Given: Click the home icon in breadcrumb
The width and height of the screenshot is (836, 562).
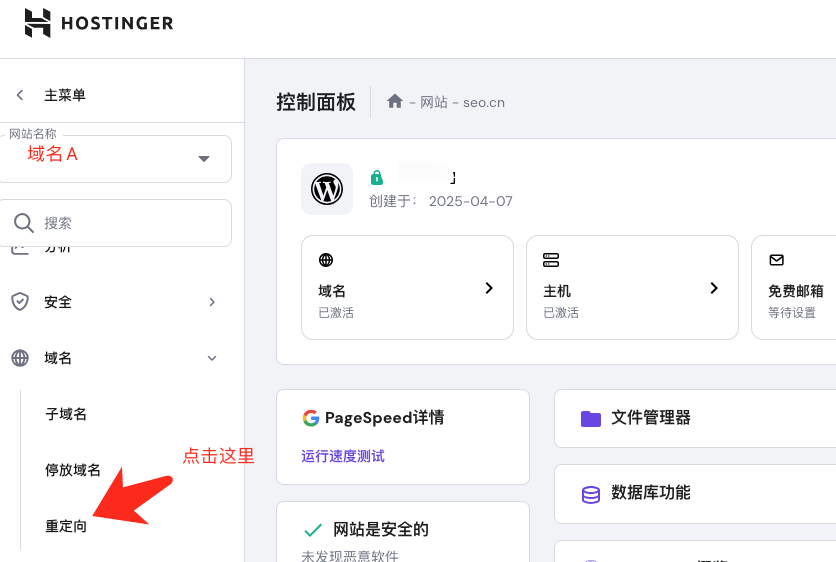Looking at the screenshot, I should pyautogui.click(x=395, y=102).
